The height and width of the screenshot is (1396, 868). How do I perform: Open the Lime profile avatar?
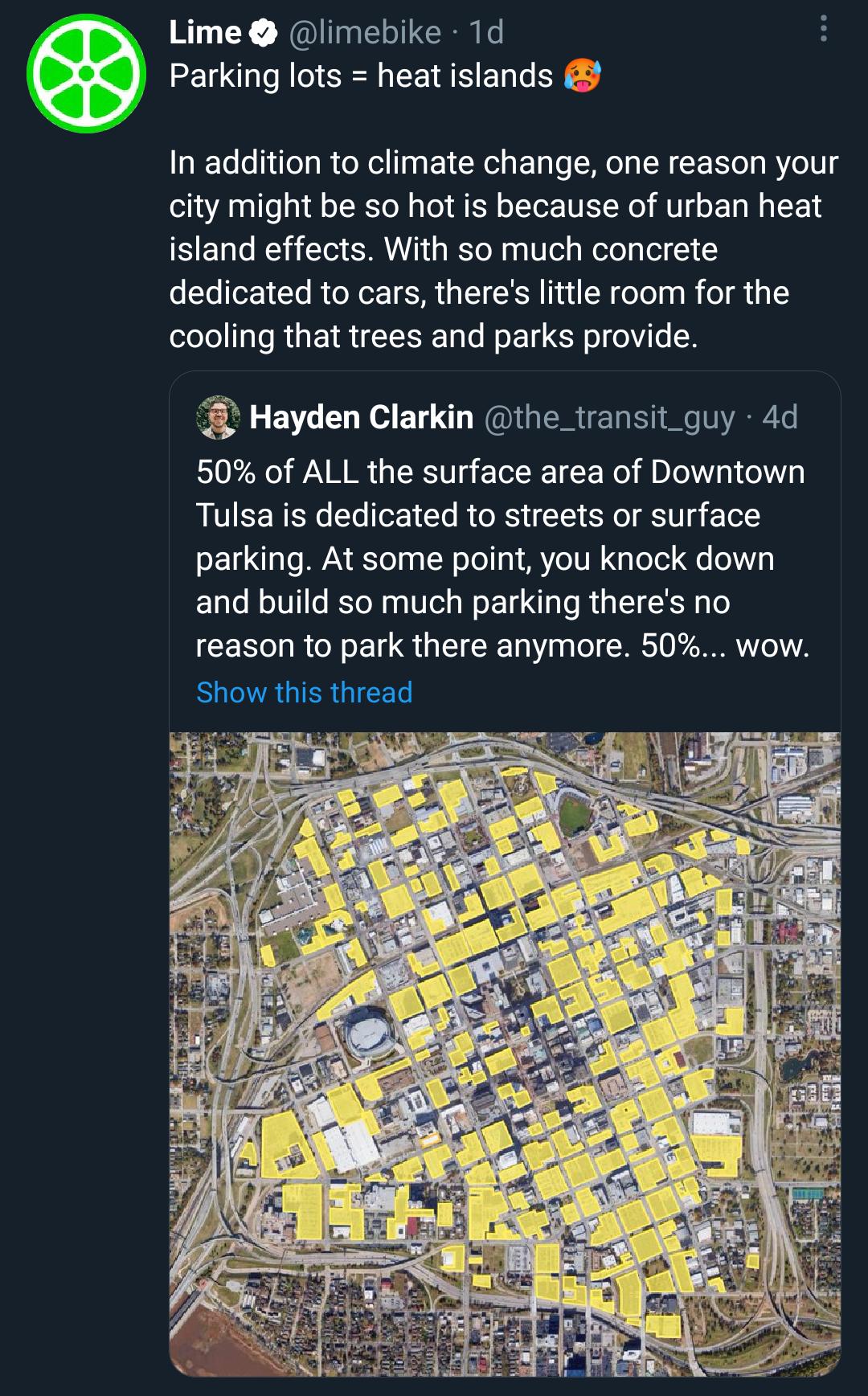point(86,73)
